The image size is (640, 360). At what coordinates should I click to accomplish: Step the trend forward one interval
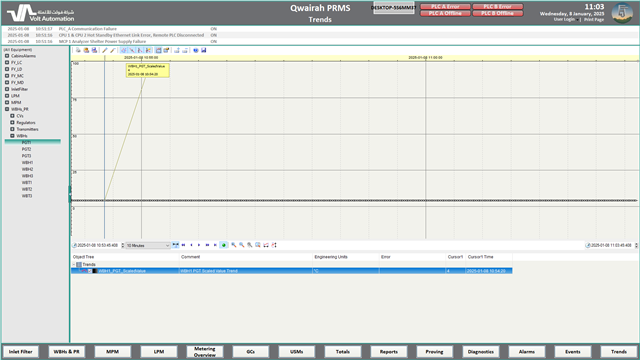point(199,245)
